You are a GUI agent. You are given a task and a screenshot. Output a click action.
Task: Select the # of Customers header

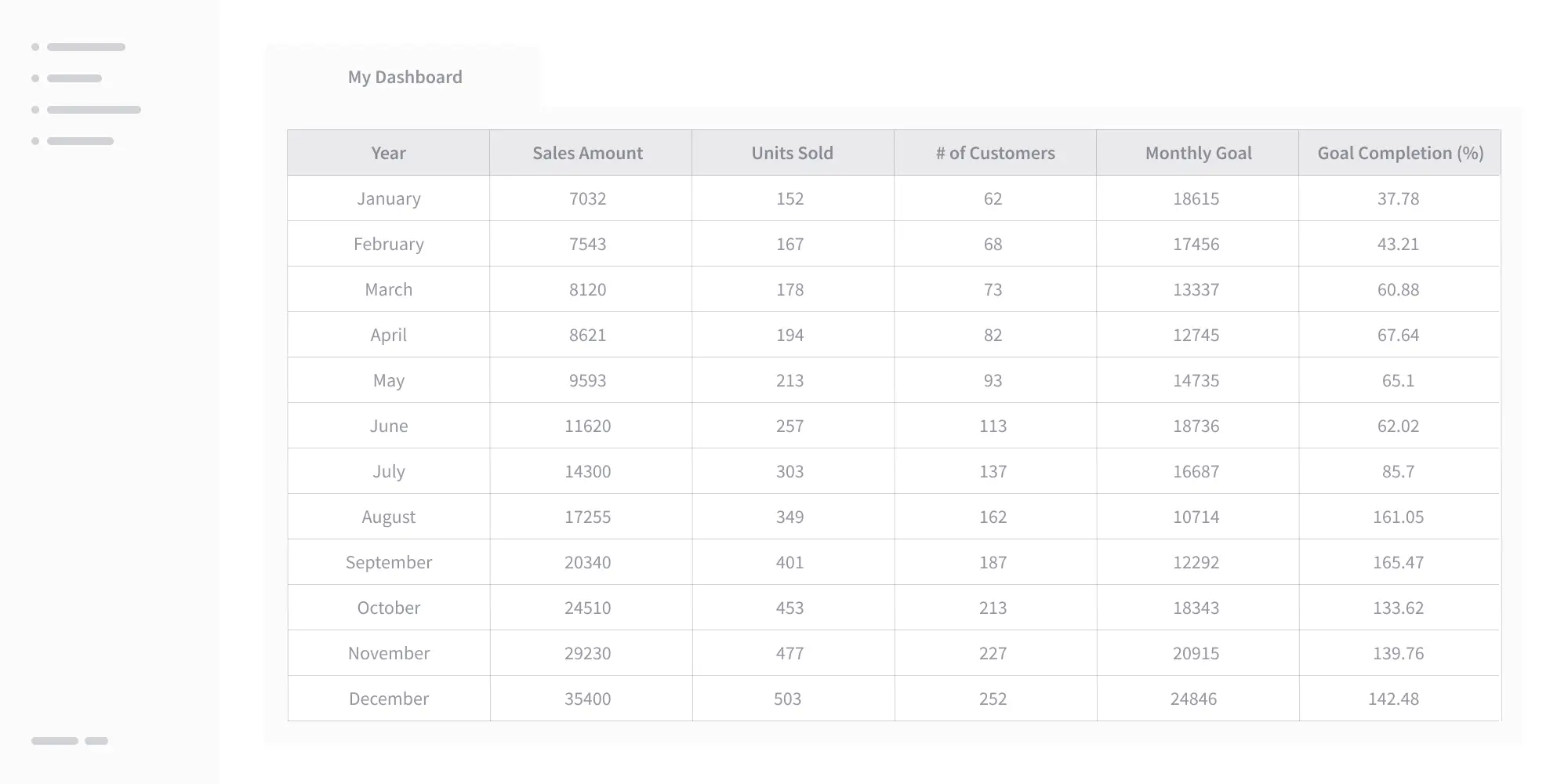995,153
